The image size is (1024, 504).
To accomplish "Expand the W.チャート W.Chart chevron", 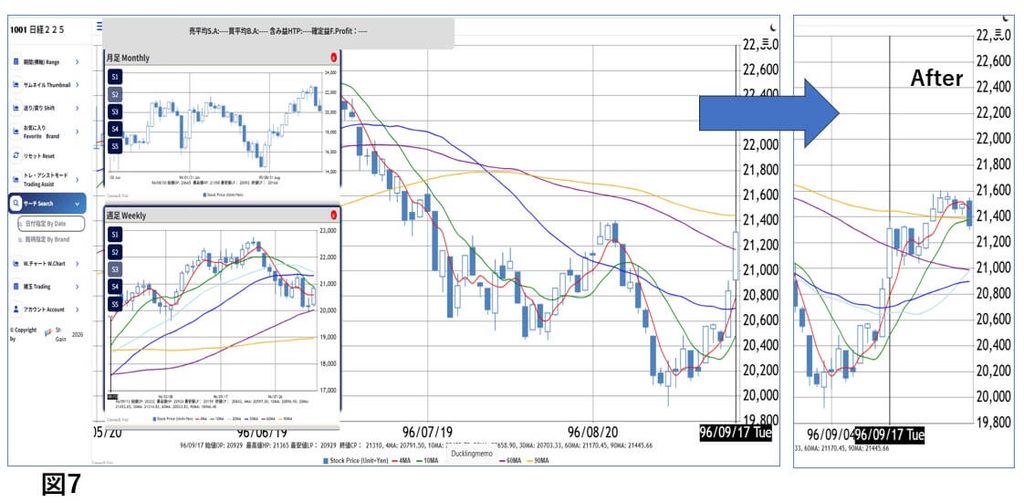I will (77, 264).
